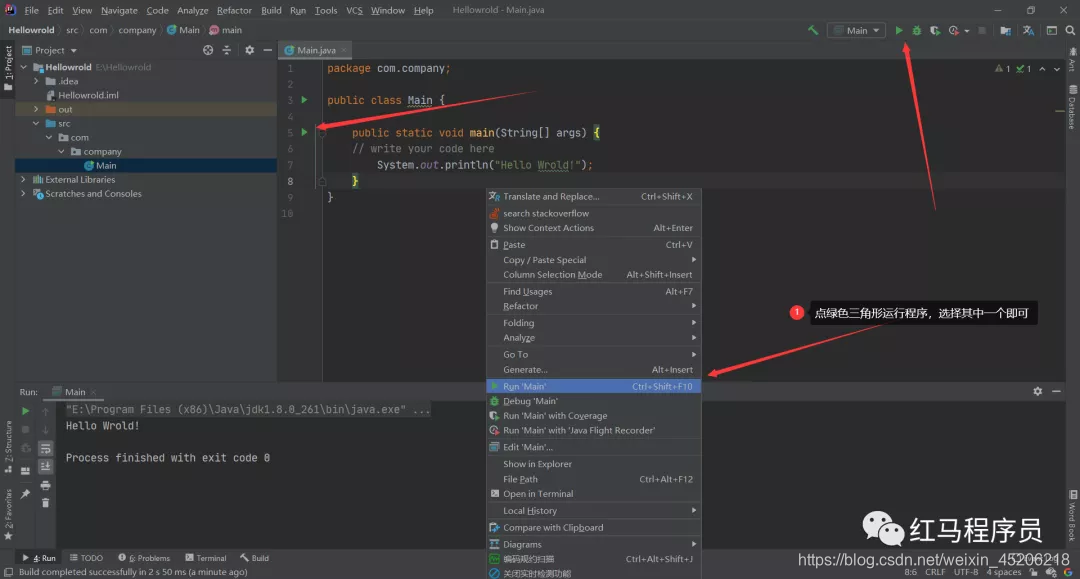
Task: Toggle soft-wrap in Run console
Action: coord(45,449)
